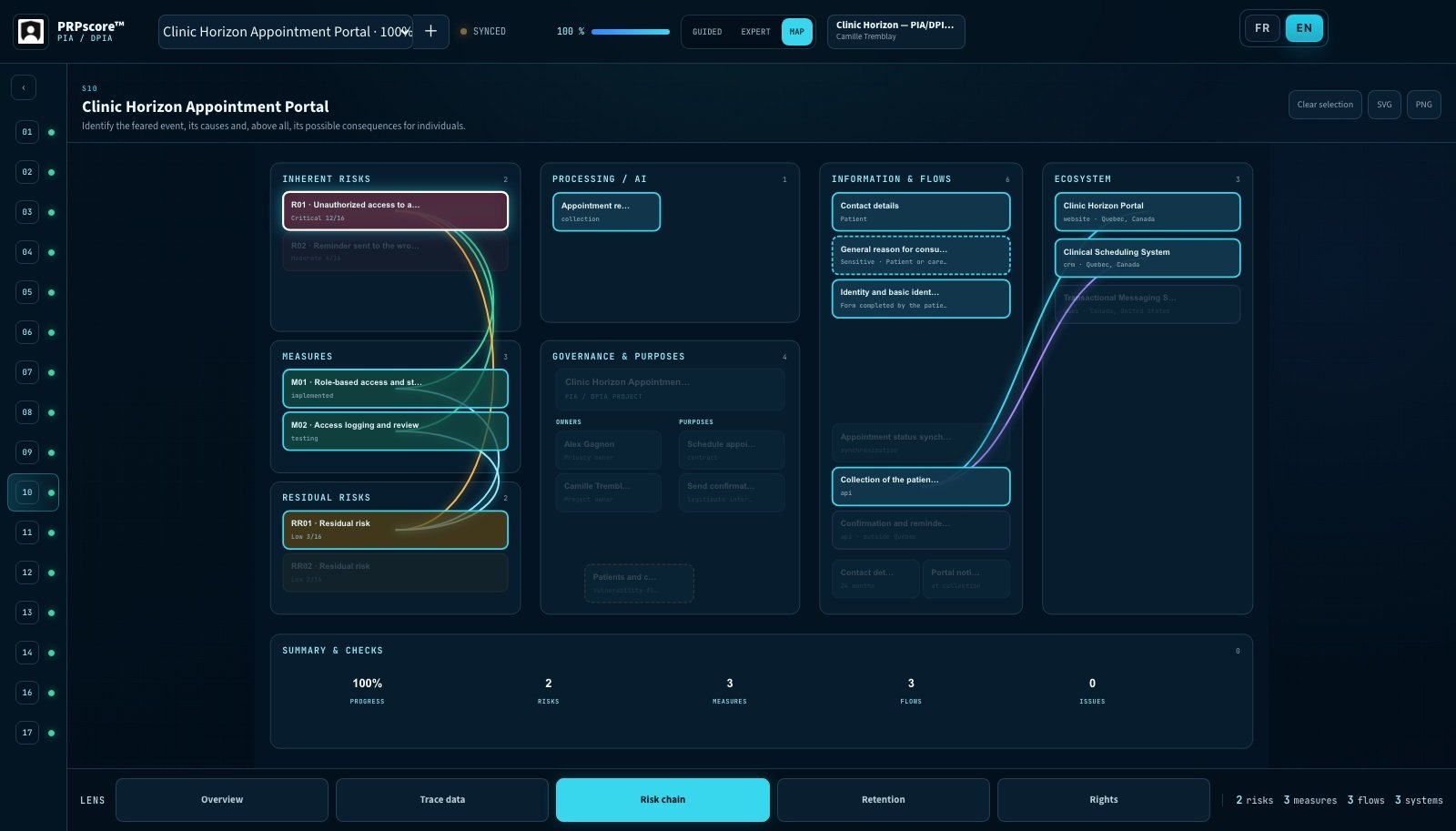Select the Trace data lens tab
Image resolution: width=1456 pixels, height=831 pixels.
point(442,800)
